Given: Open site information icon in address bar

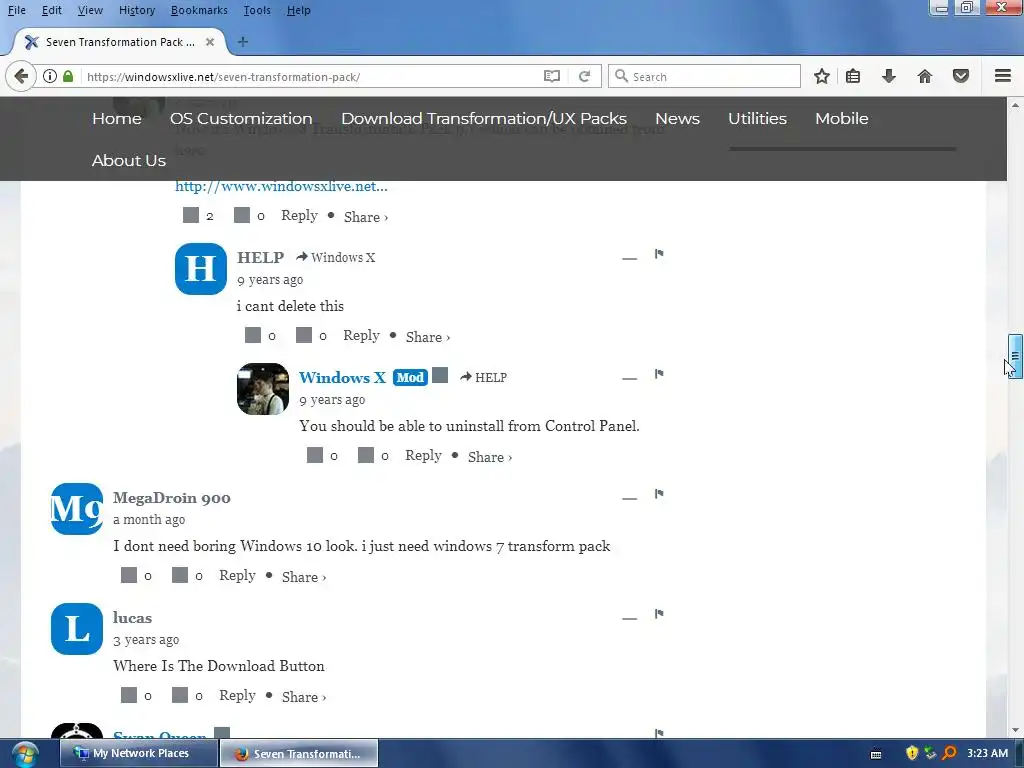Looking at the screenshot, I should coord(50,76).
